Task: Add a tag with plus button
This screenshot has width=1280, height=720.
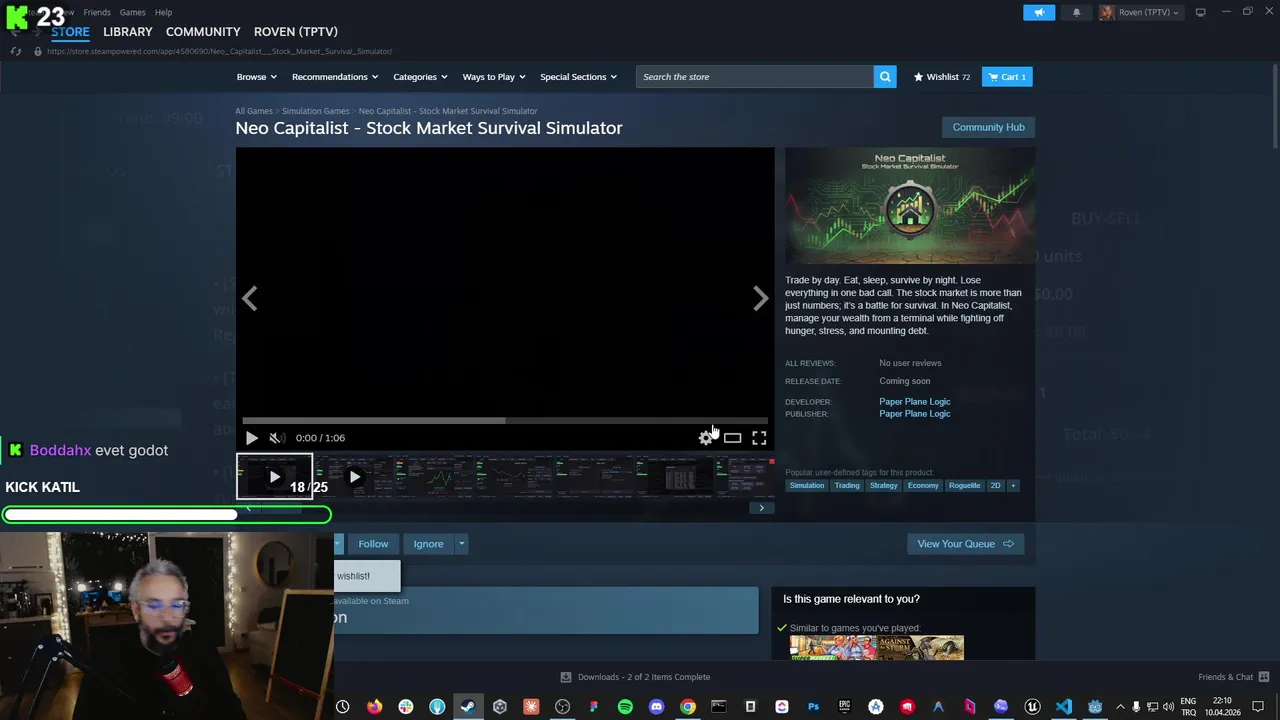Action: pos(1013,486)
